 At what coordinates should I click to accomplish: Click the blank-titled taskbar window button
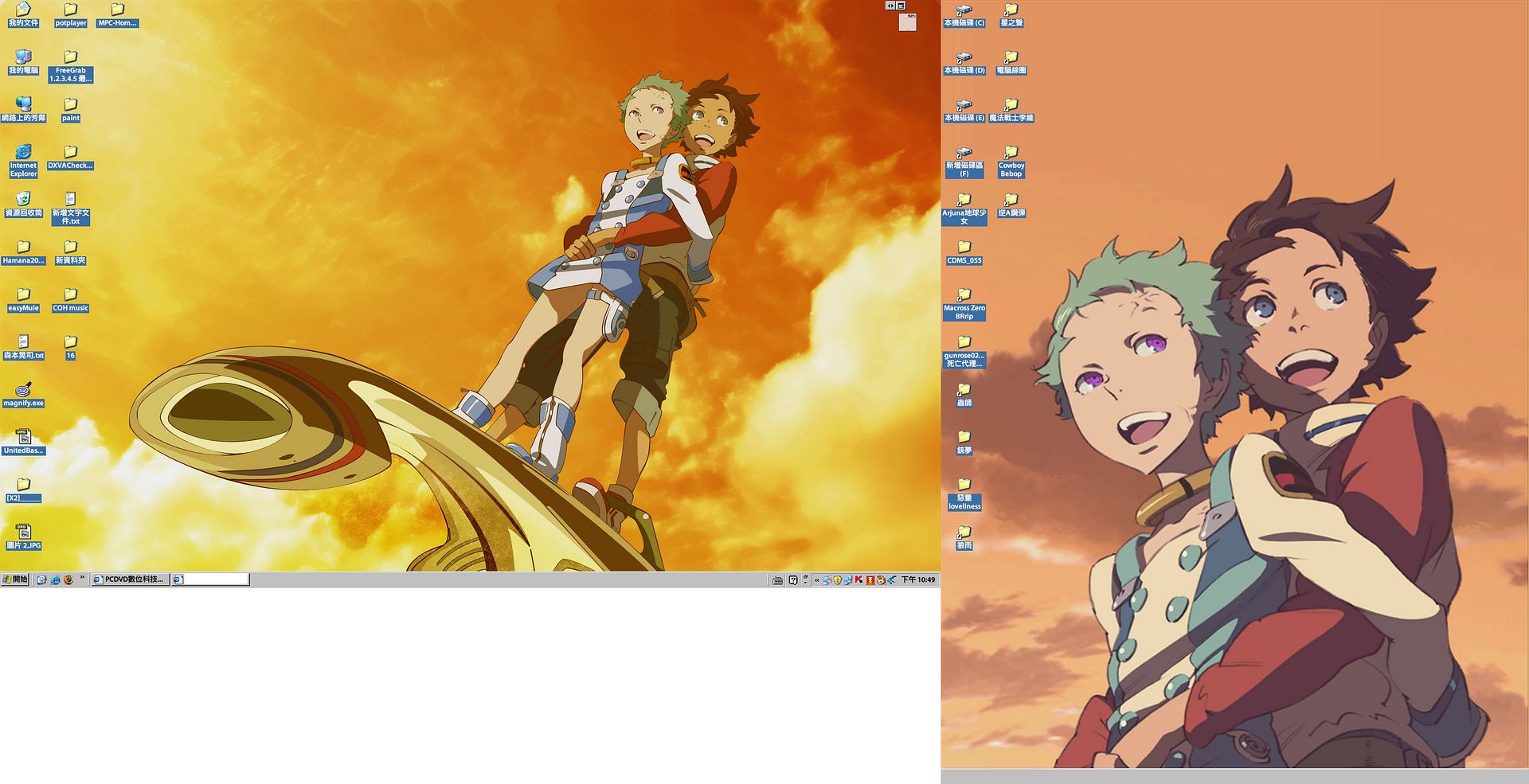[211, 580]
